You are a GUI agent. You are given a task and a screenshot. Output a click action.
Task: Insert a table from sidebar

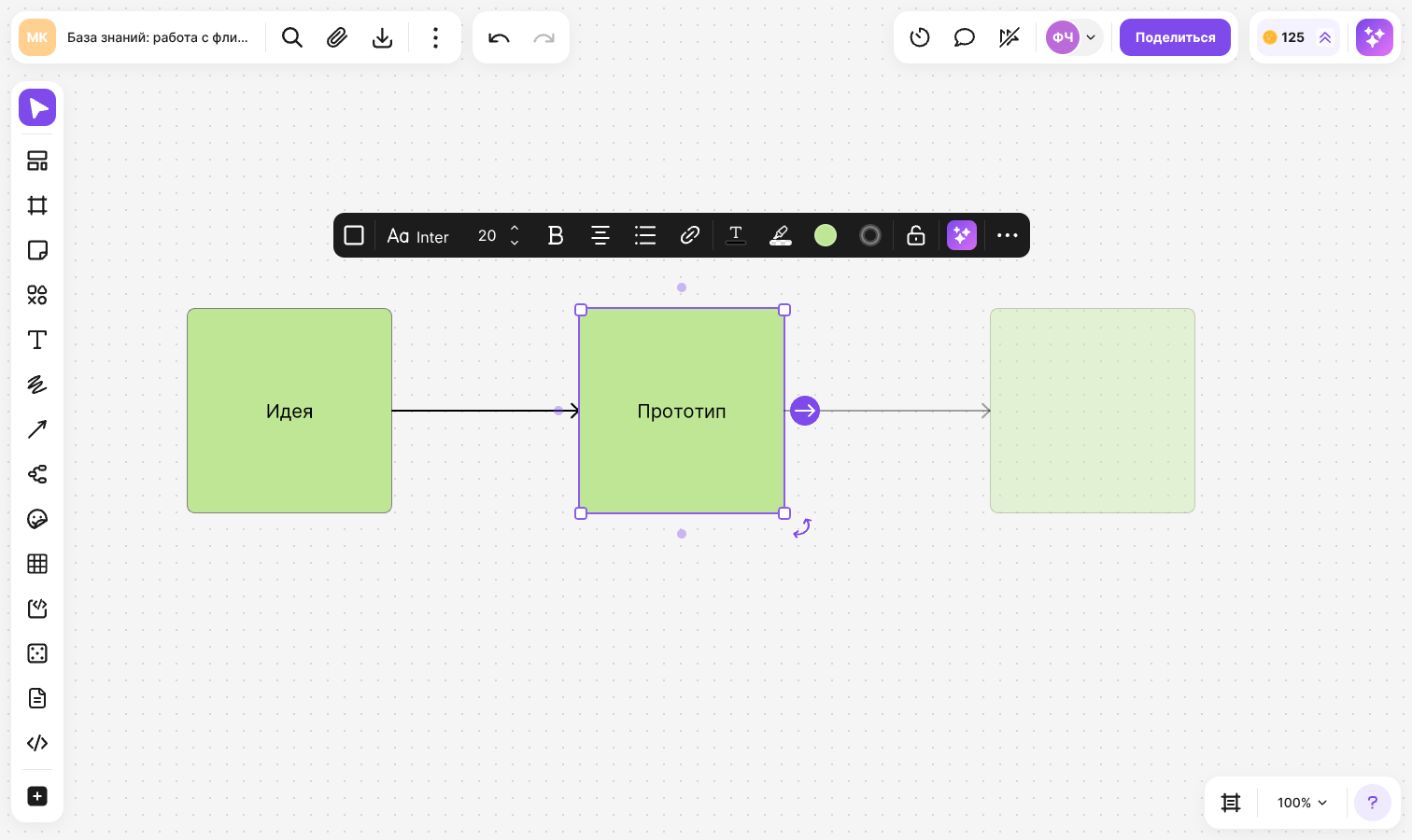(x=37, y=564)
